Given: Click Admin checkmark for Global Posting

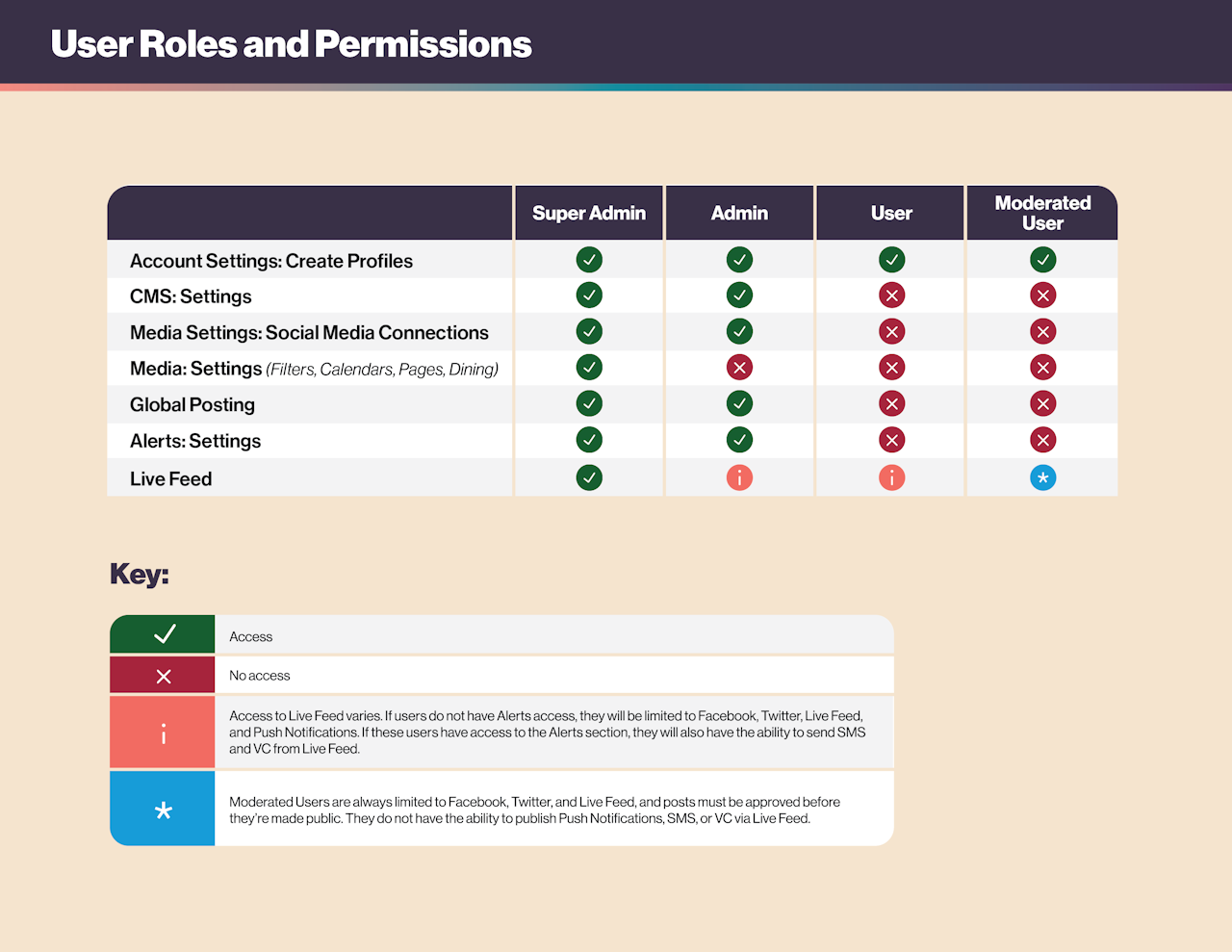Looking at the screenshot, I should 739,403.
